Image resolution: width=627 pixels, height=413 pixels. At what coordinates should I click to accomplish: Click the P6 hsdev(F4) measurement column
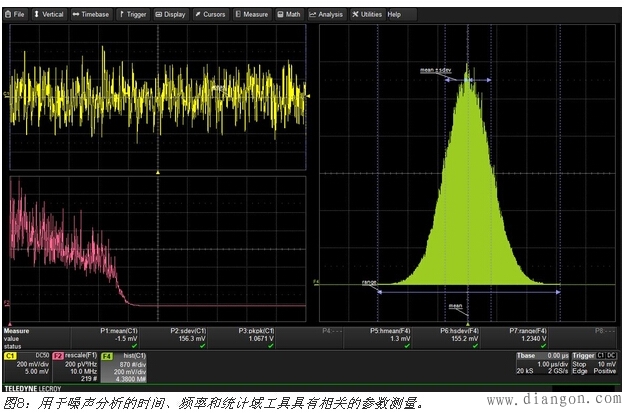point(460,337)
